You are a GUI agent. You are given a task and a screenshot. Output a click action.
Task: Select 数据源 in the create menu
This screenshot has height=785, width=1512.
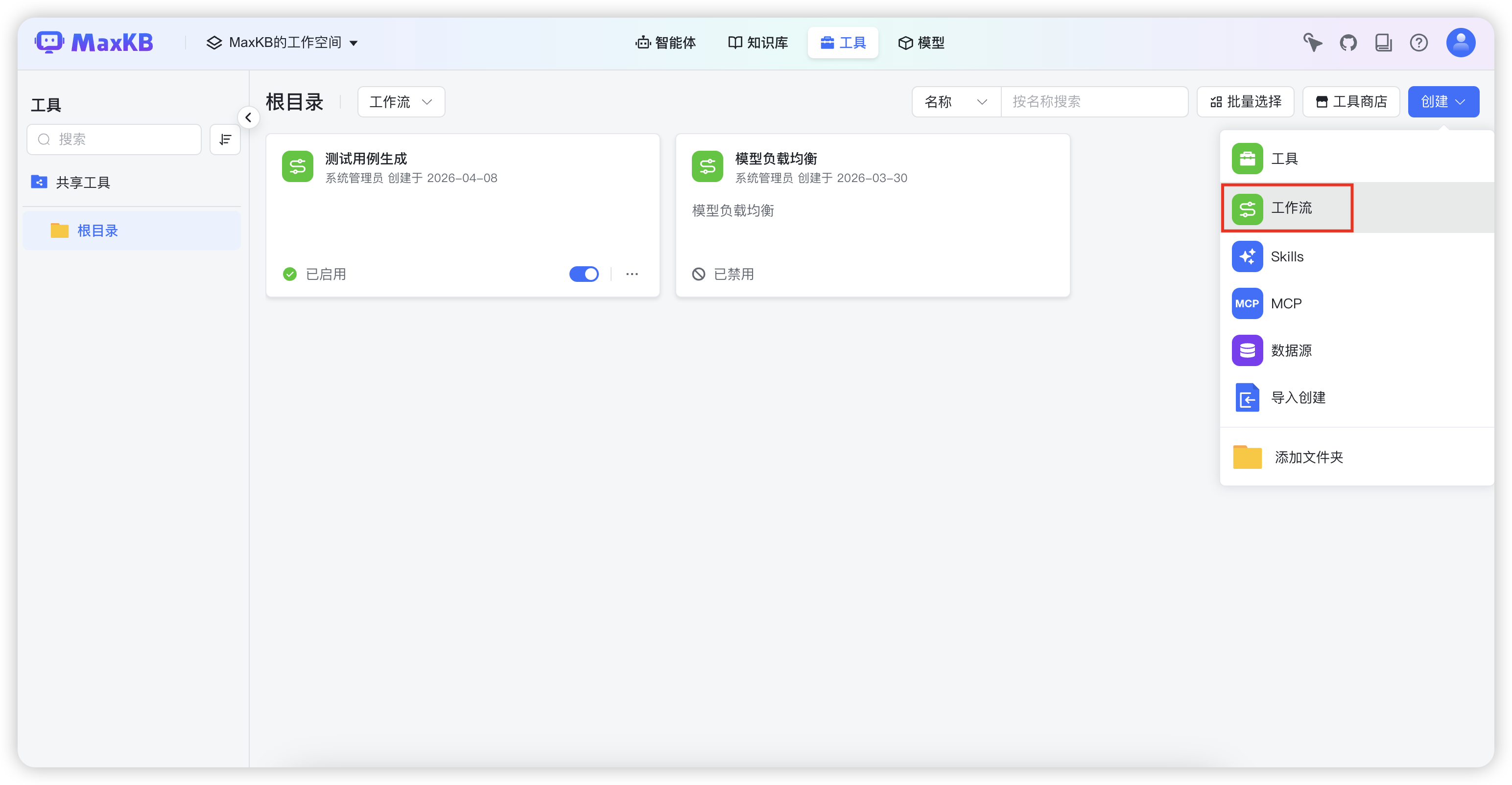(1292, 350)
